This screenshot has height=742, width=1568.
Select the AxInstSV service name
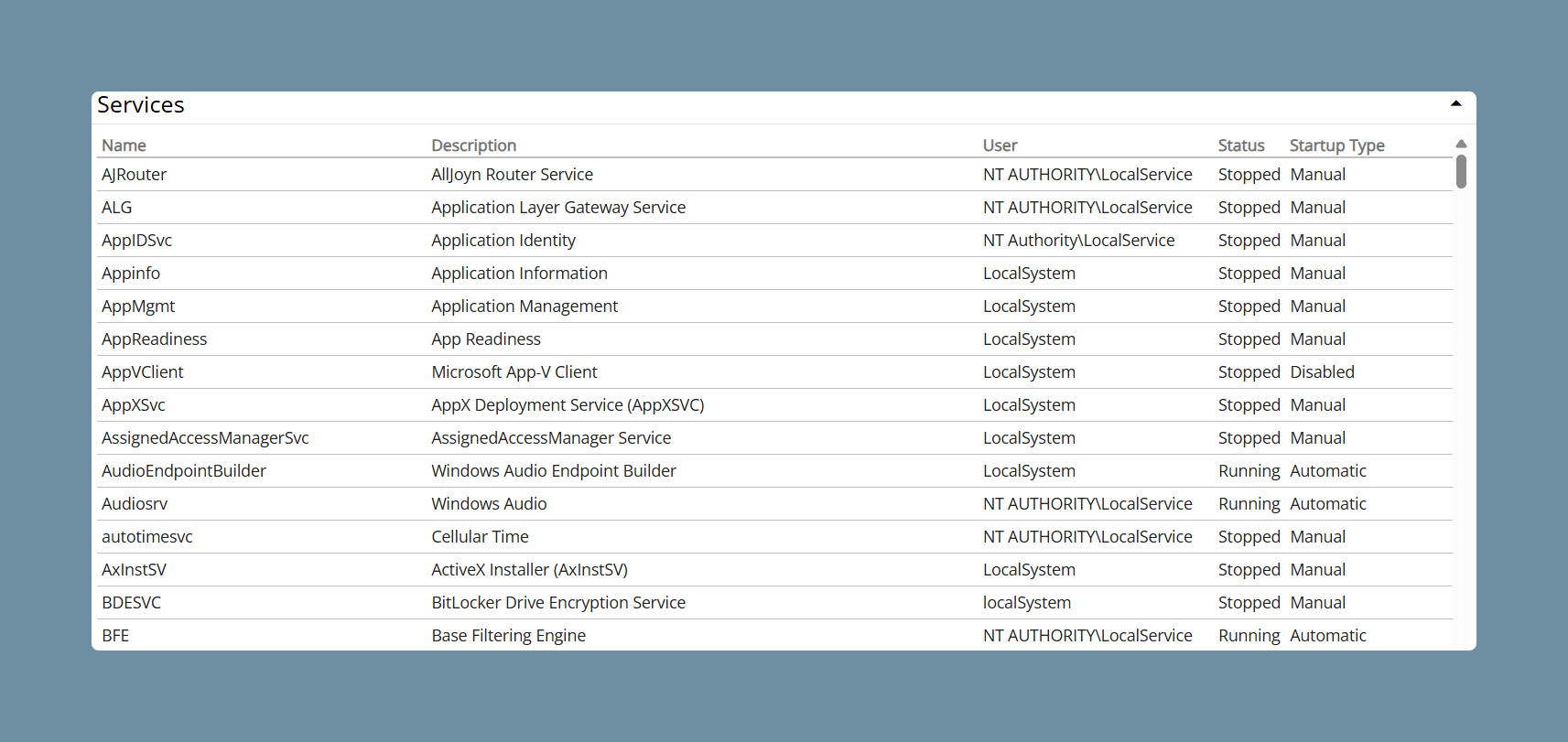pos(134,570)
